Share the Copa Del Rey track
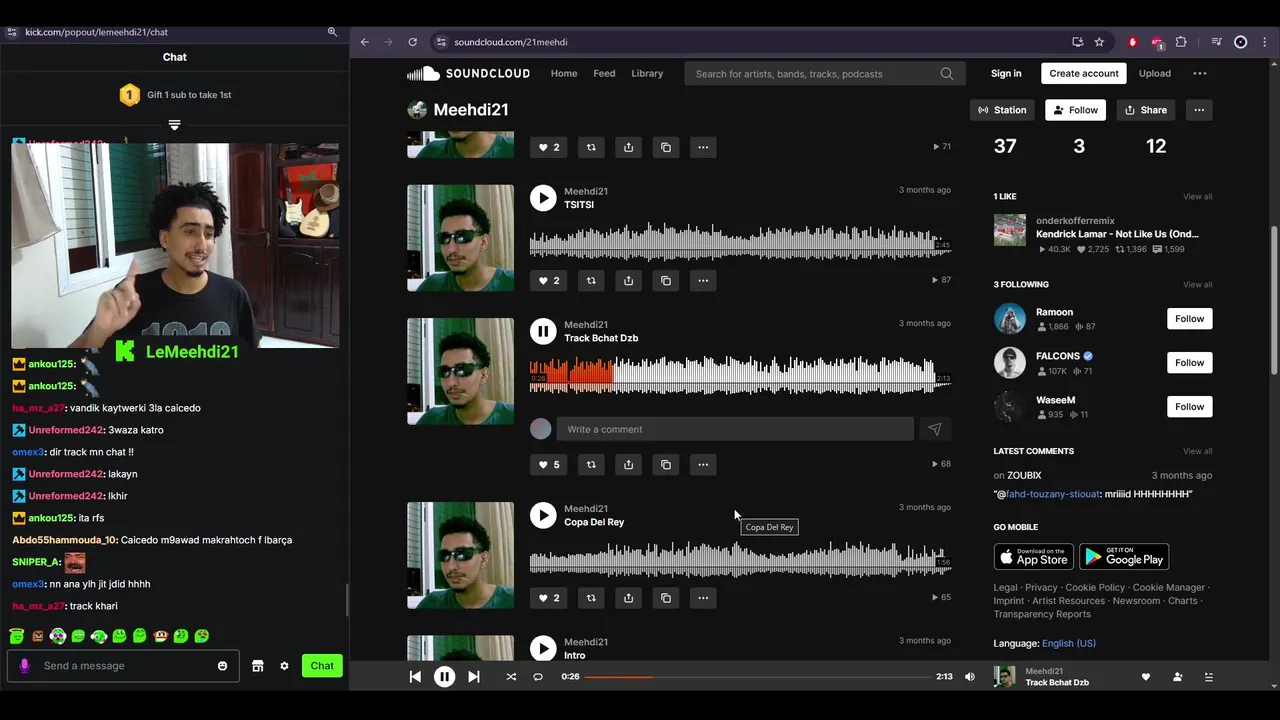1280x720 pixels. (628, 598)
